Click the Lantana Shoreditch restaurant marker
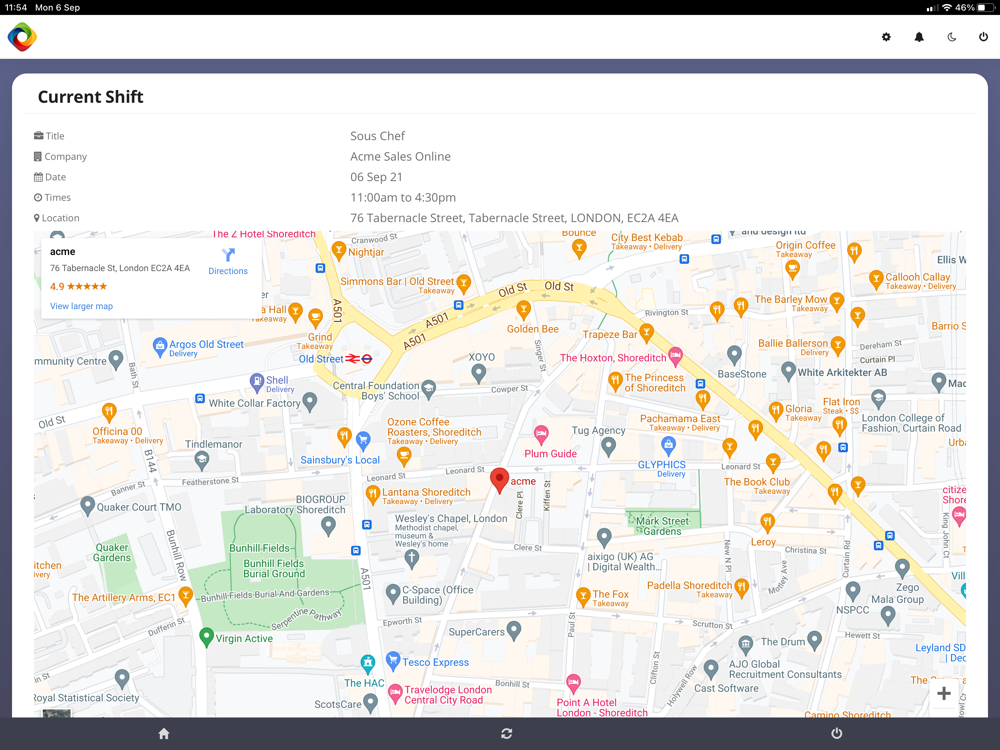 pos(372,494)
